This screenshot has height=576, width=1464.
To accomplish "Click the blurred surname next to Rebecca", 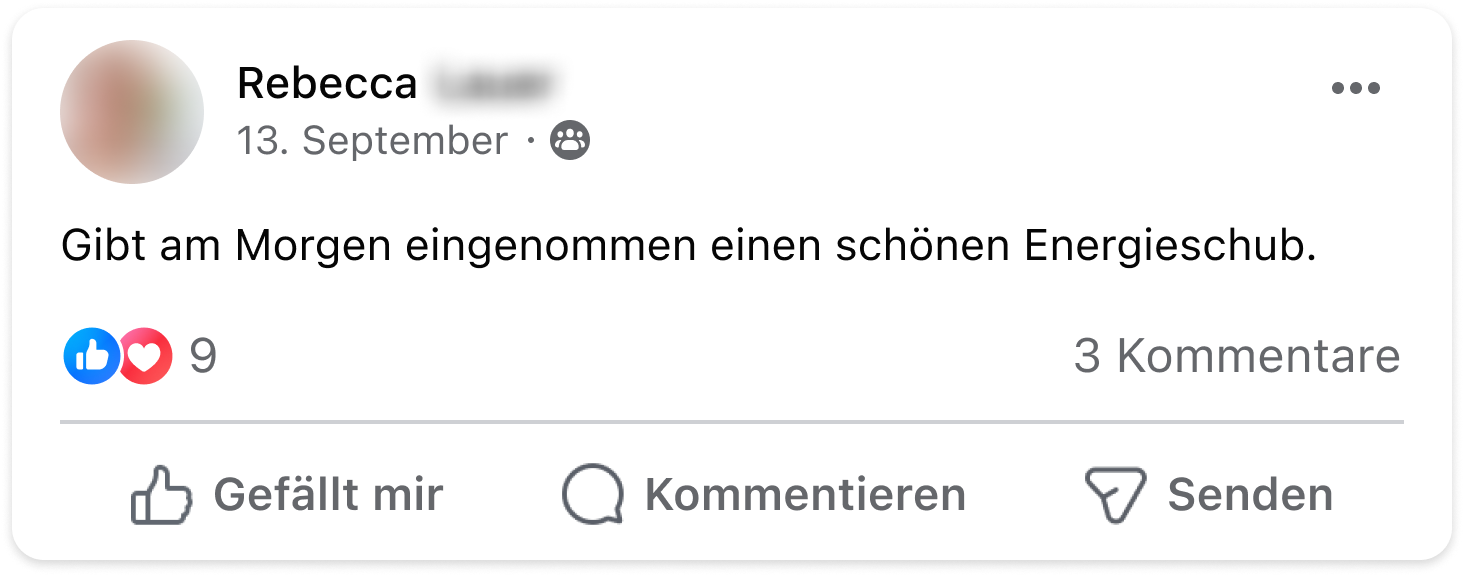I will (x=494, y=84).
